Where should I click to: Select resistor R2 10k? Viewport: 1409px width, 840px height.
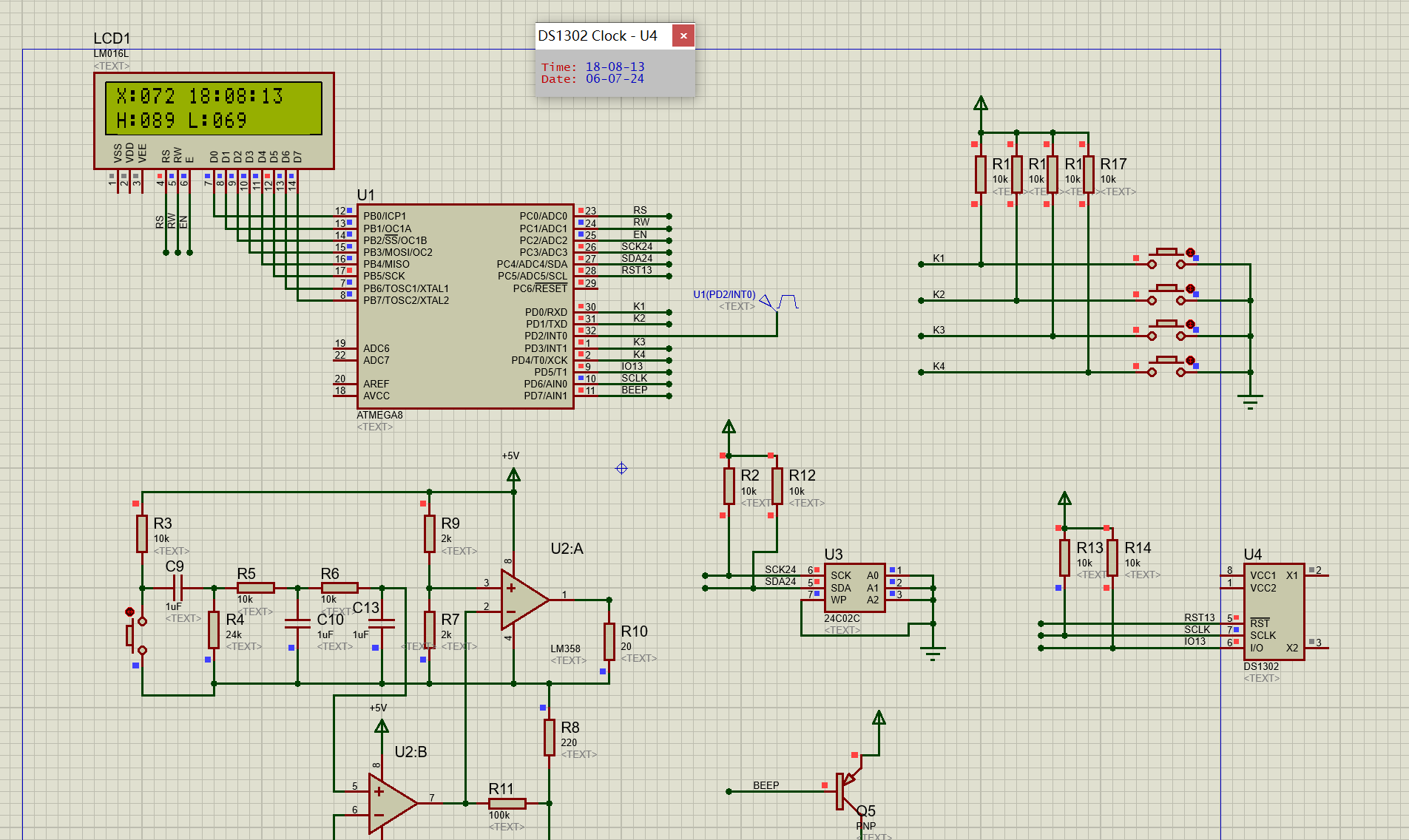click(729, 486)
